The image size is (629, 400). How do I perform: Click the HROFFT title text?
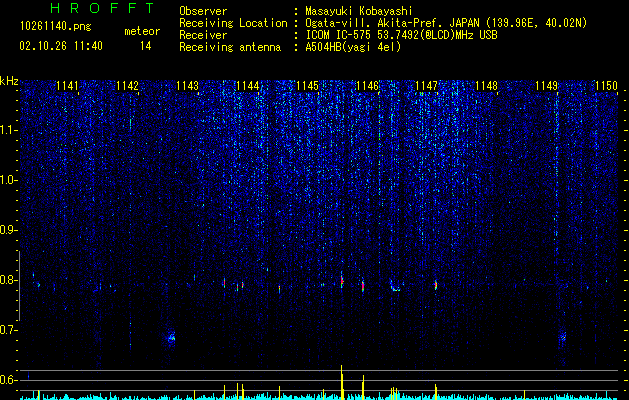(102, 8)
